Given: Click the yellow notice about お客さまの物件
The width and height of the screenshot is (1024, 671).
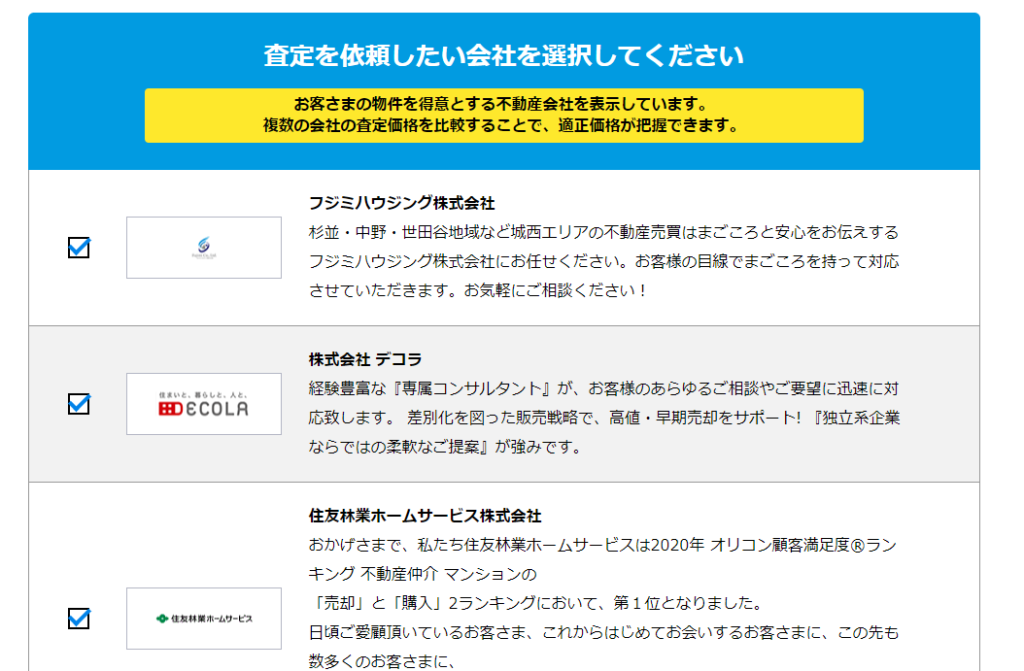Looking at the screenshot, I should tap(504, 115).
